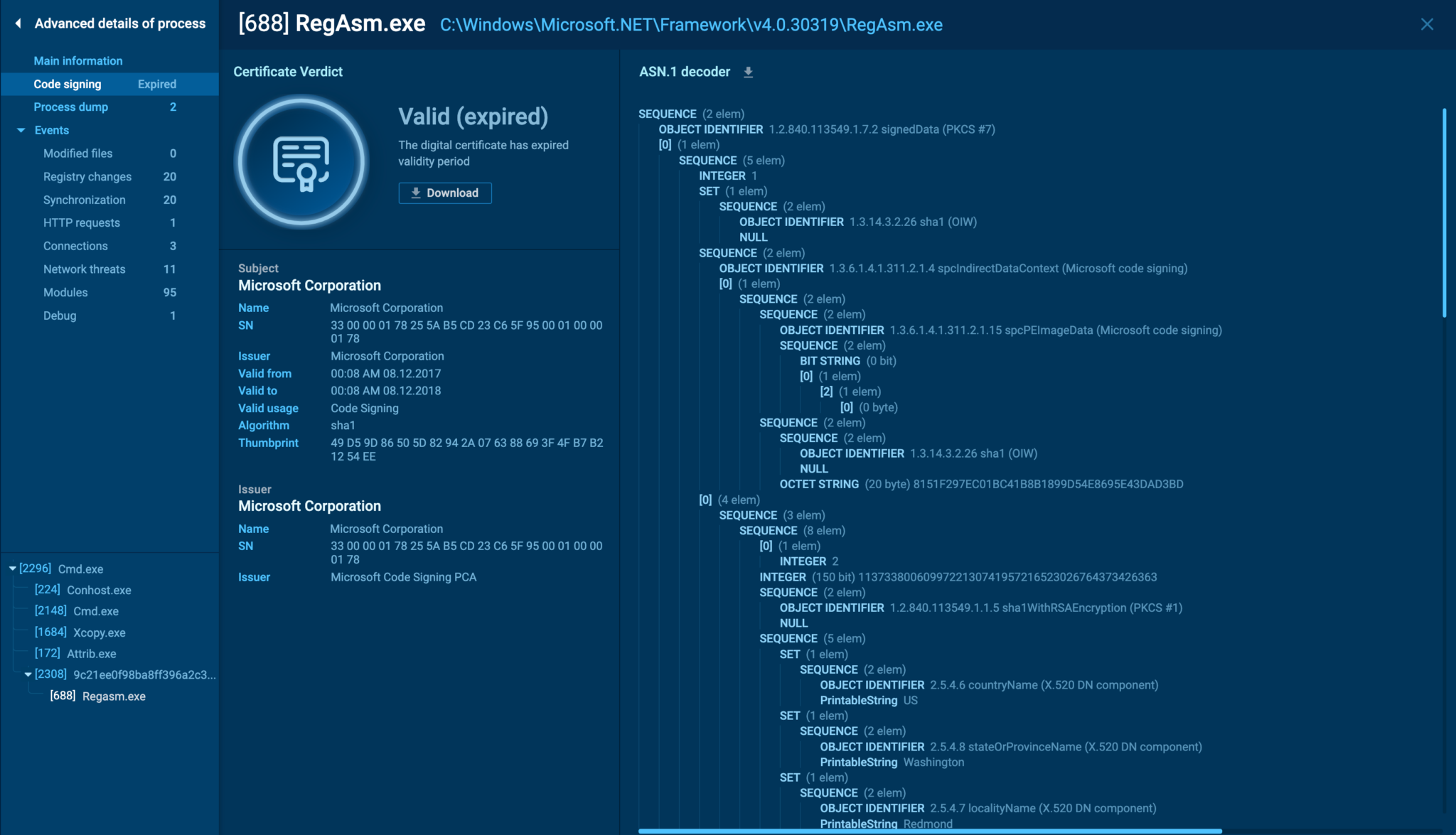Screen dimensions: 1456x835
Task: Click the back arrow beside Advanced details
Action: click(18, 23)
